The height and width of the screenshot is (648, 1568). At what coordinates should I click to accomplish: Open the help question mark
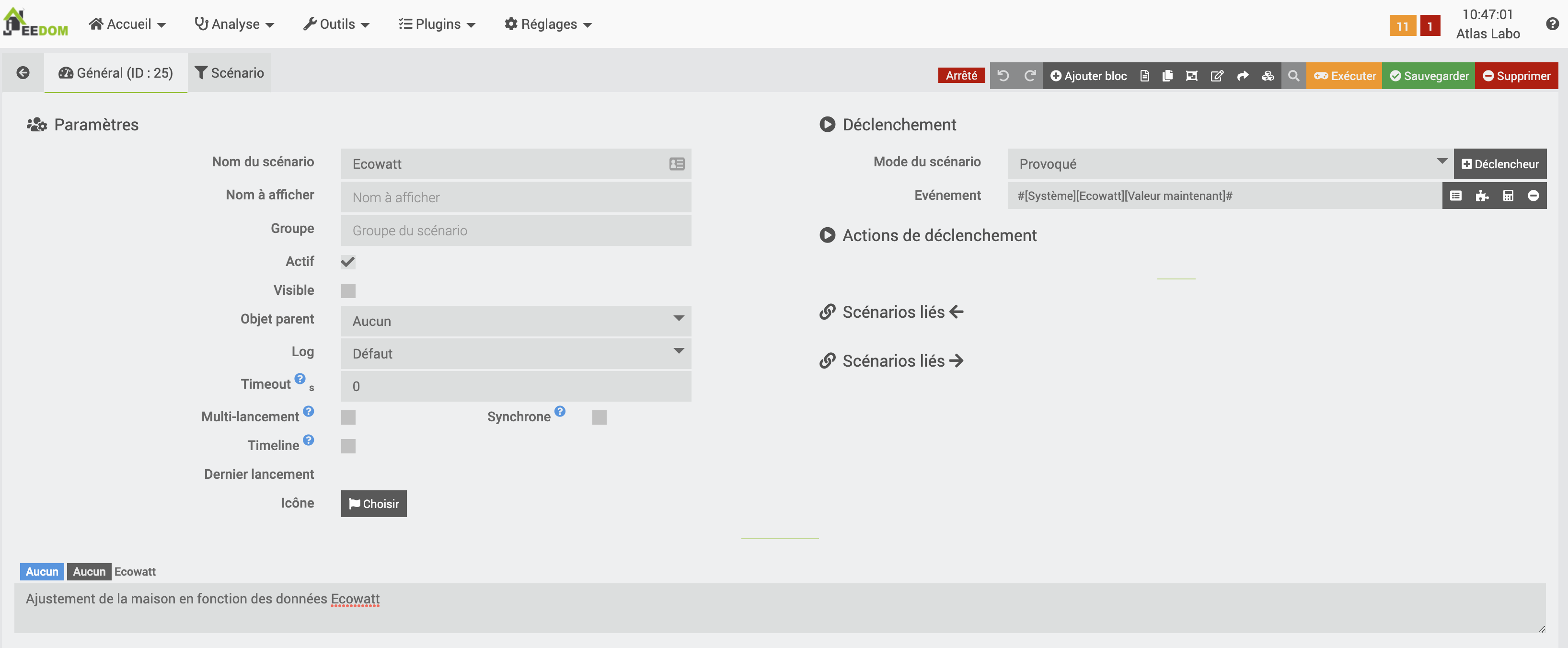tap(1552, 24)
